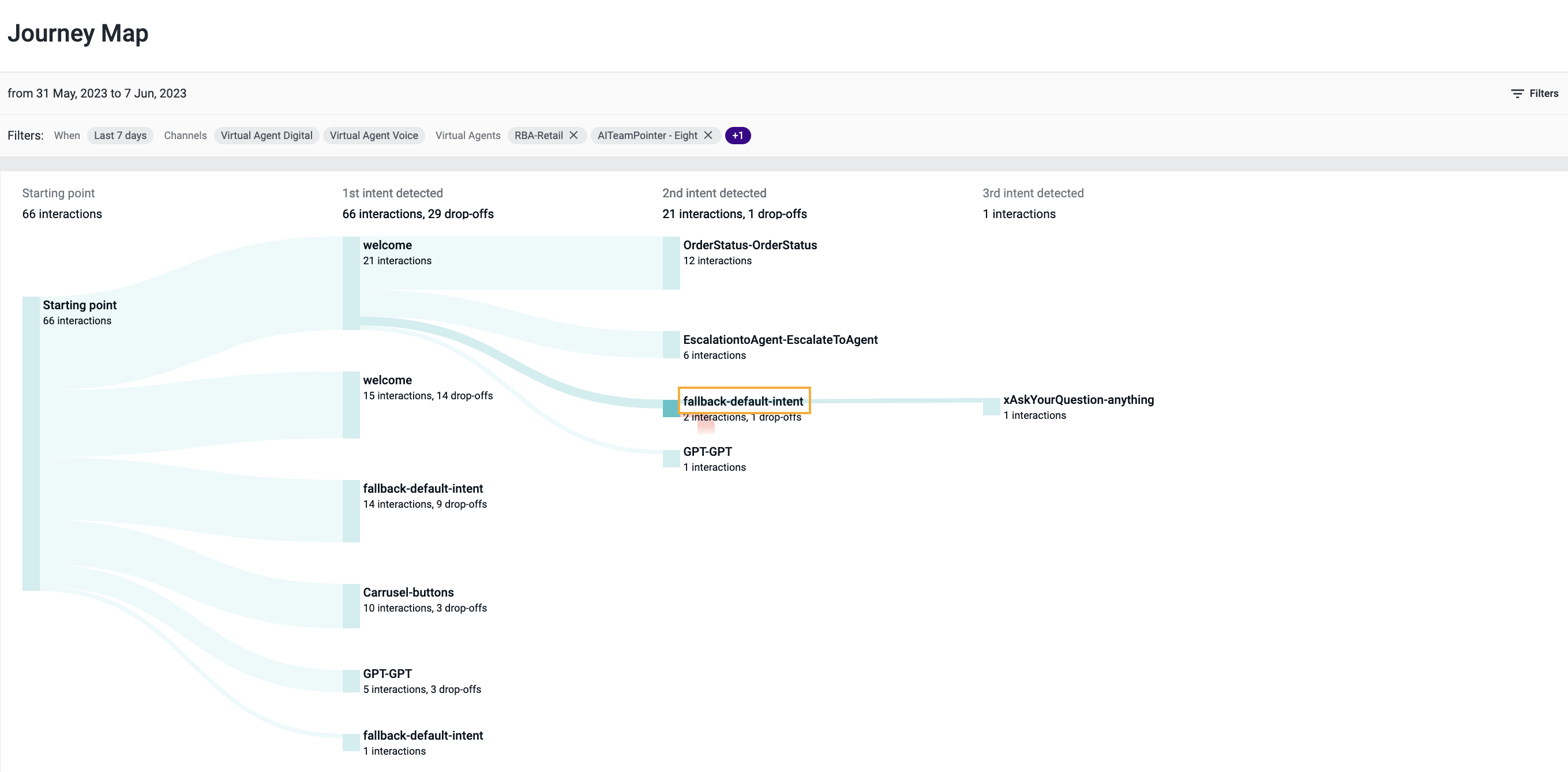Remove the AITeamPointer - Eight filter
1568x772 pixels.
[x=708, y=135]
